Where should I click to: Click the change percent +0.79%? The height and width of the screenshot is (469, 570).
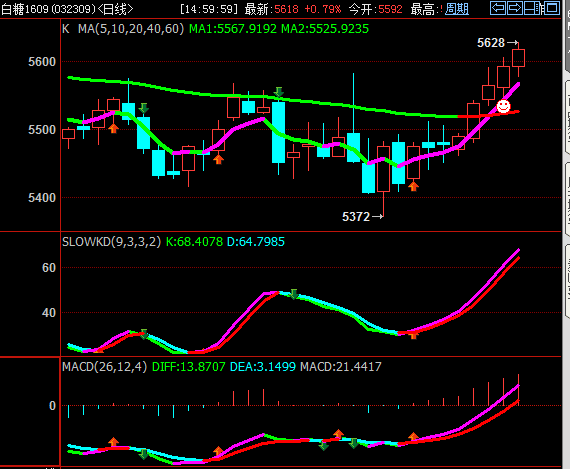323,9
